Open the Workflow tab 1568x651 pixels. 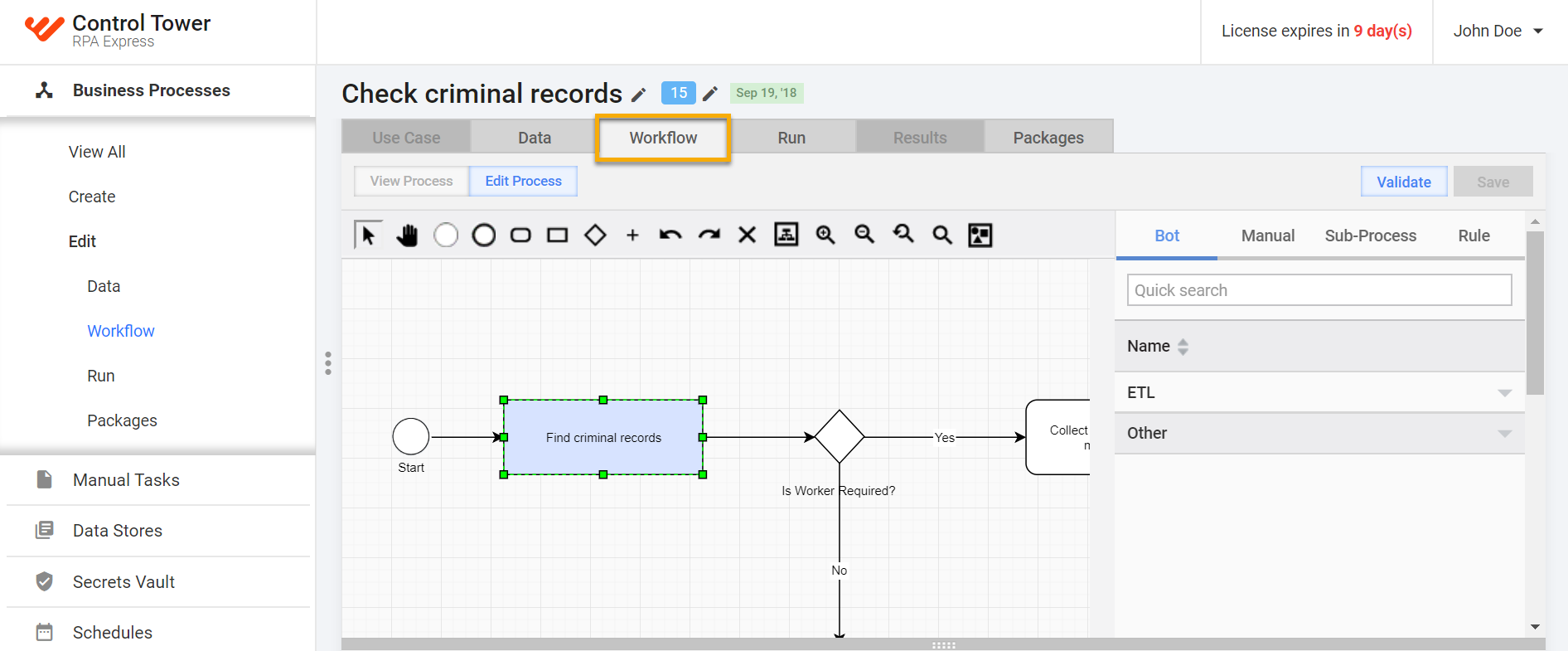pyautogui.click(x=663, y=138)
